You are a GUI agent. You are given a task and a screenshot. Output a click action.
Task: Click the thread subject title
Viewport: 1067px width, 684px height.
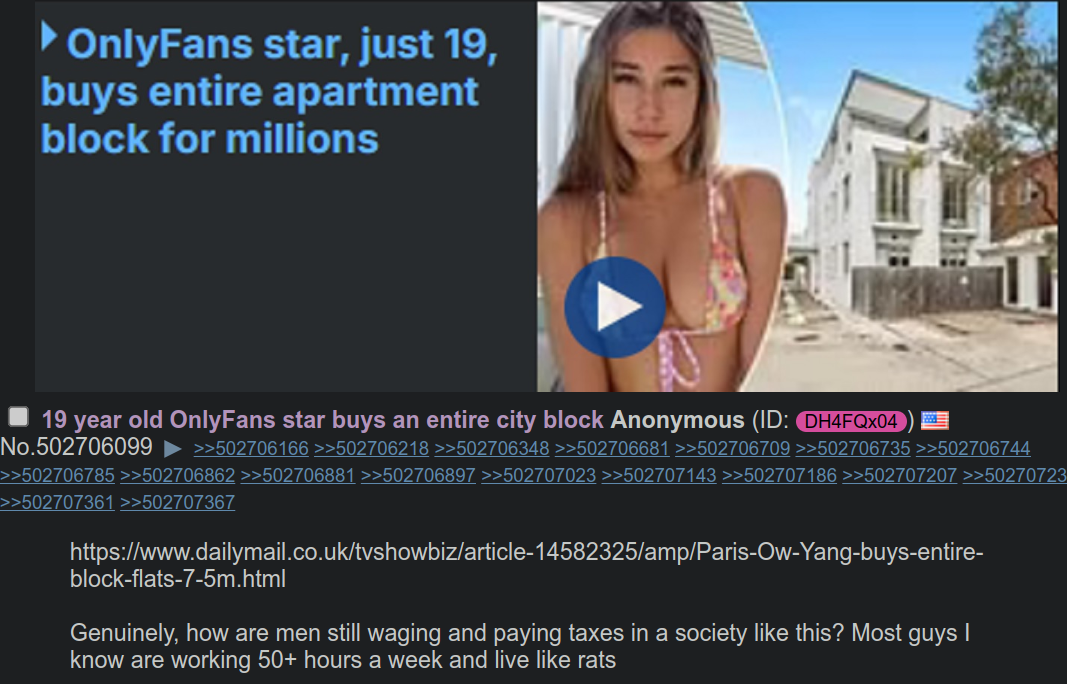(323, 420)
